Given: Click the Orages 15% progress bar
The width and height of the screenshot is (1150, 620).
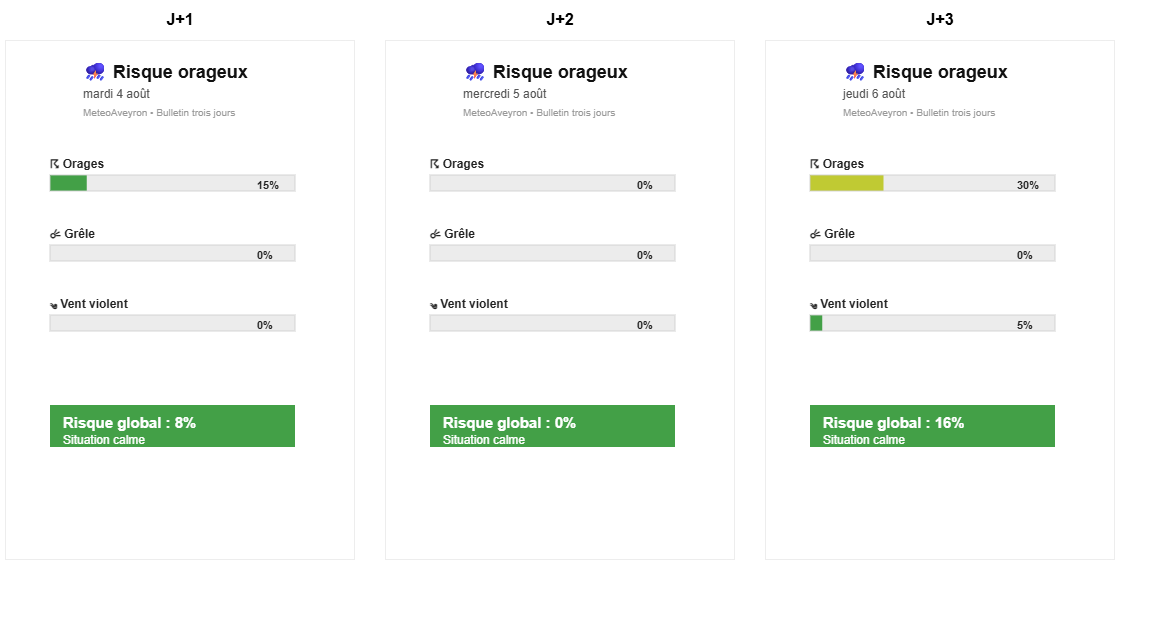Looking at the screenshot, I should [x=172, y=183].
